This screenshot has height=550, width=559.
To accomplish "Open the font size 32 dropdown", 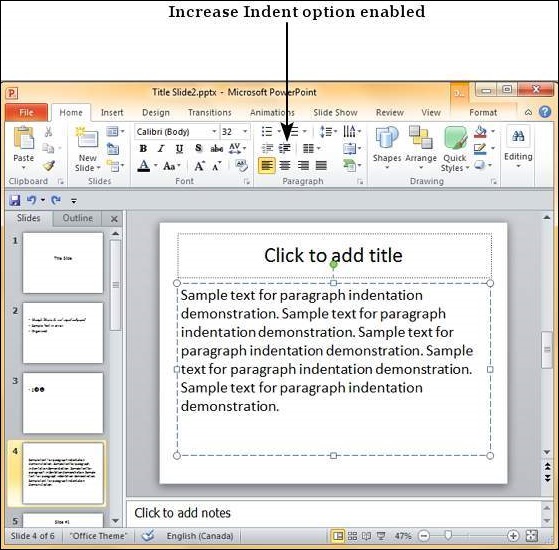I will coord(245,132).
